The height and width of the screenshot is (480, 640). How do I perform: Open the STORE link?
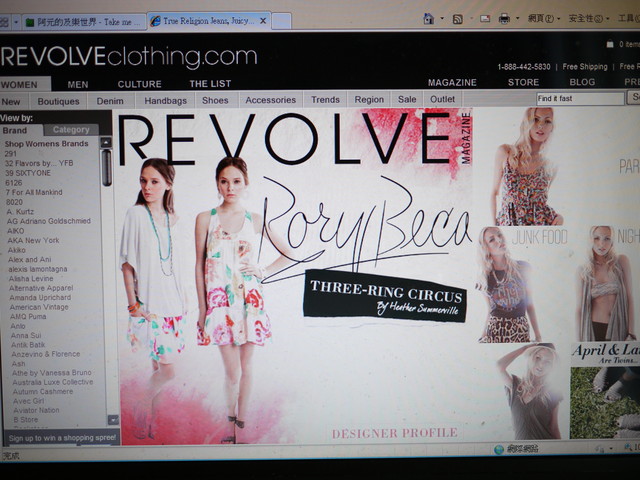pyautogui.click(x=523, y=82)
